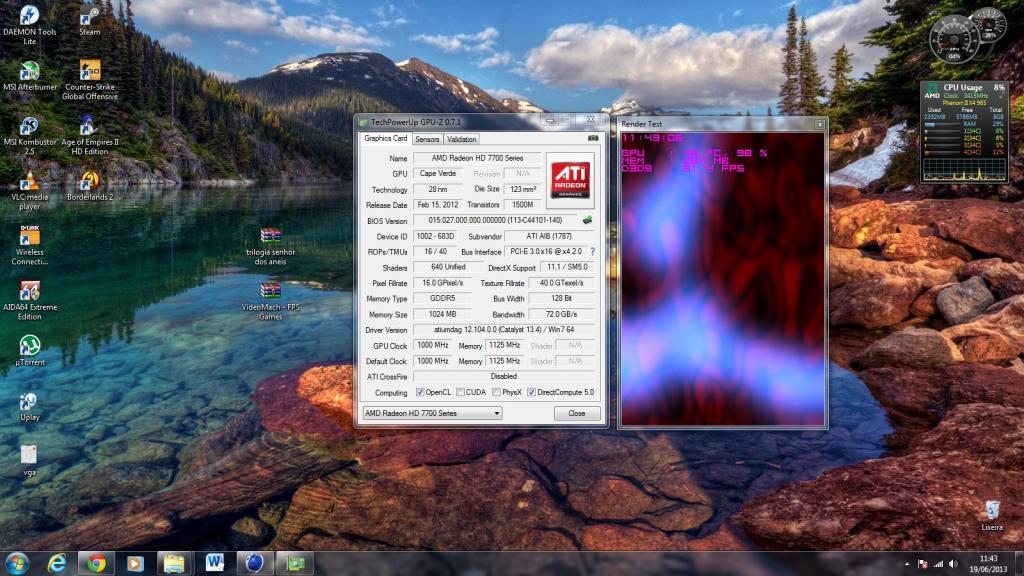
Task: Click the Release Date Feb 15, 2012 field
Action: (438, 205)
